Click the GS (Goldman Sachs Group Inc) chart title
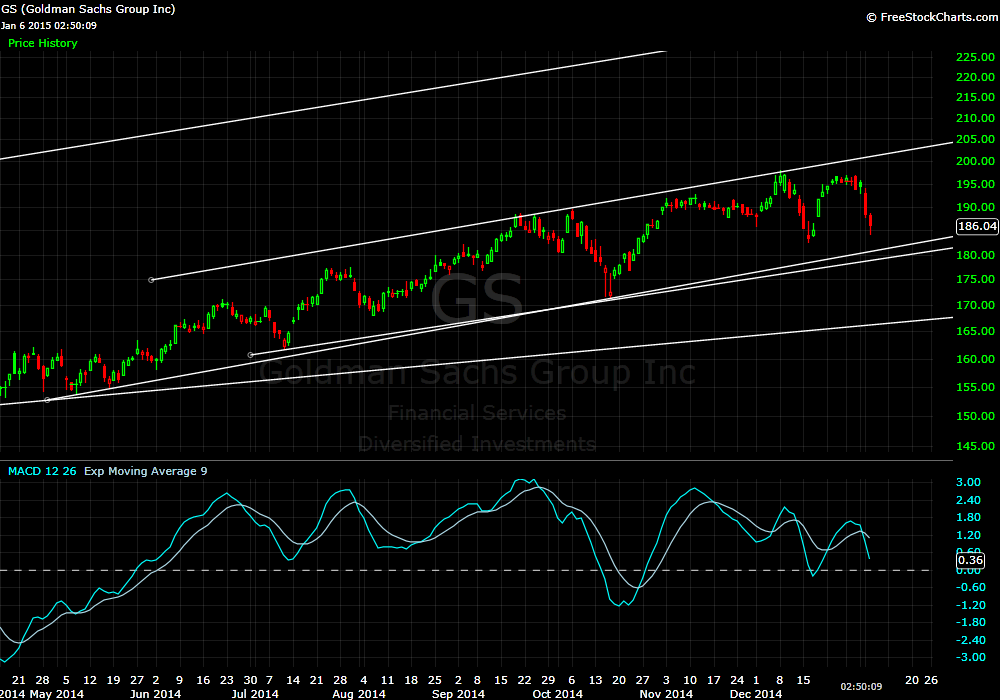The height and width of the screenshot is (700, 1000). [x=88, y=9]
